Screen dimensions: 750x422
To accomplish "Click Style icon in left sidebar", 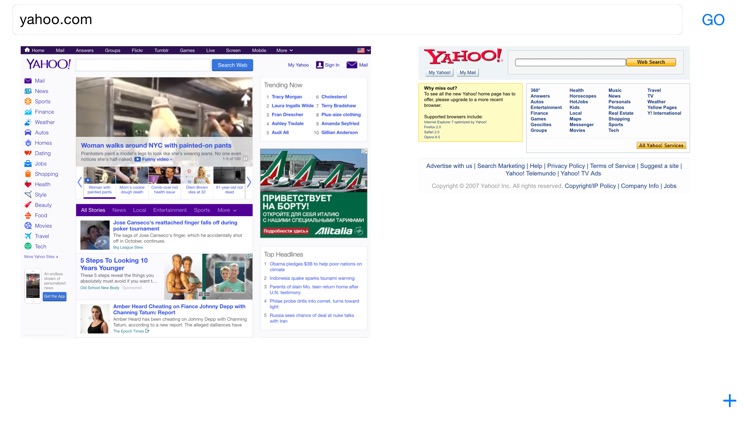I will pyautogui.click(x=28, y=195).
